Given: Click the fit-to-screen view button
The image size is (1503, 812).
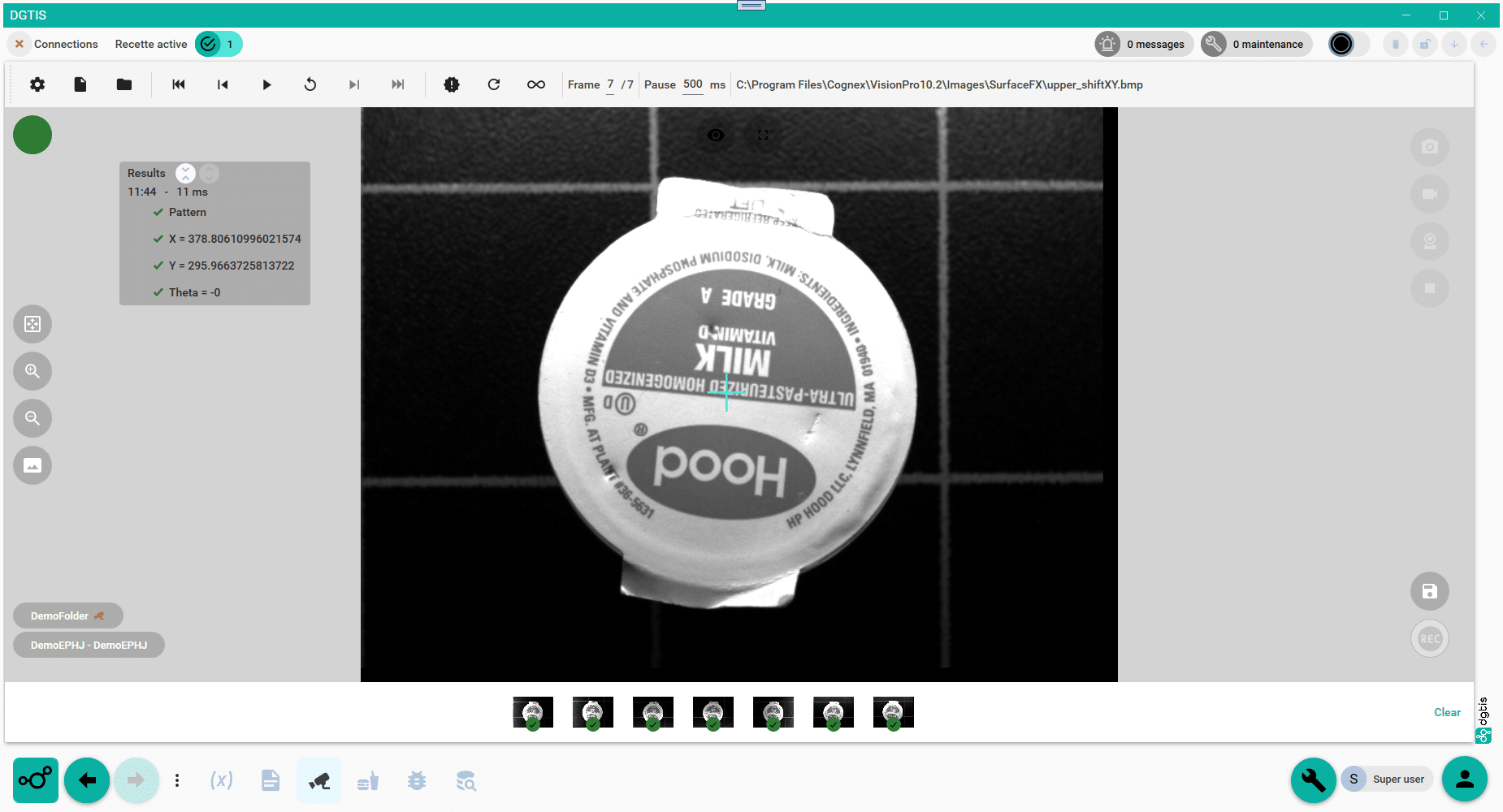Looking at the screenshot, I should 32,324.
